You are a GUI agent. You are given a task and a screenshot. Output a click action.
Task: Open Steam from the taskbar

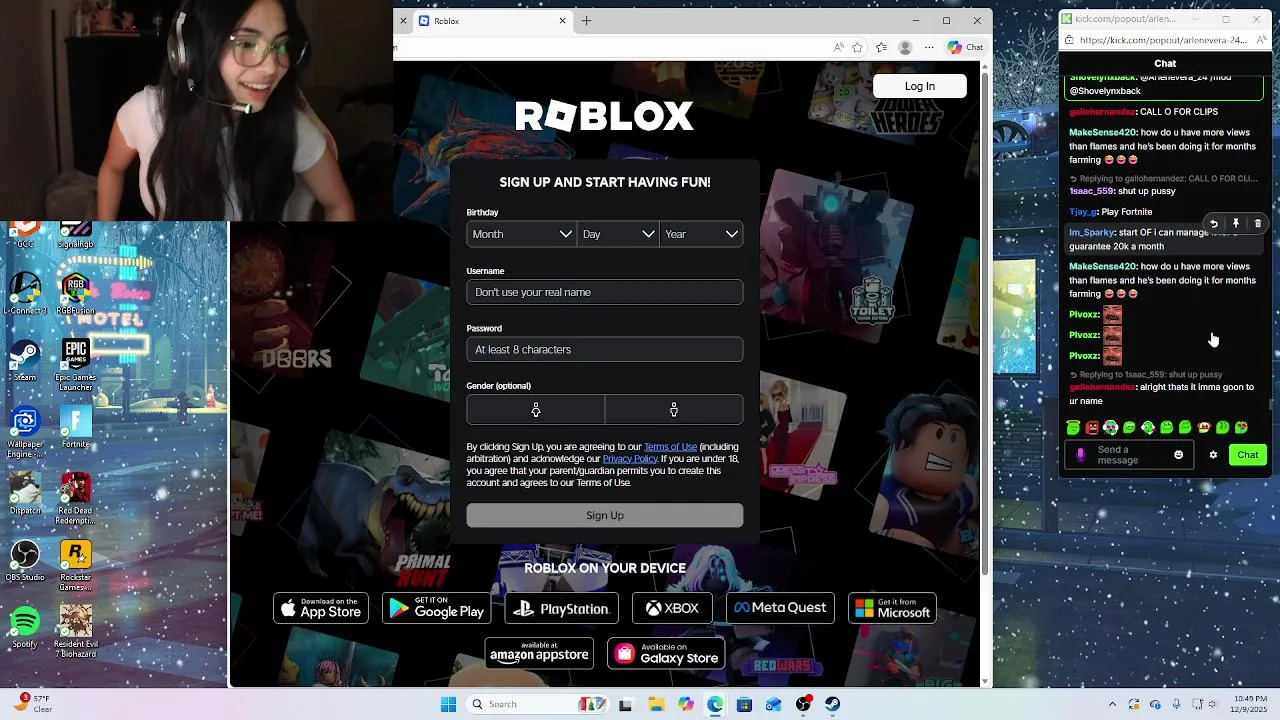pos(833,704)
